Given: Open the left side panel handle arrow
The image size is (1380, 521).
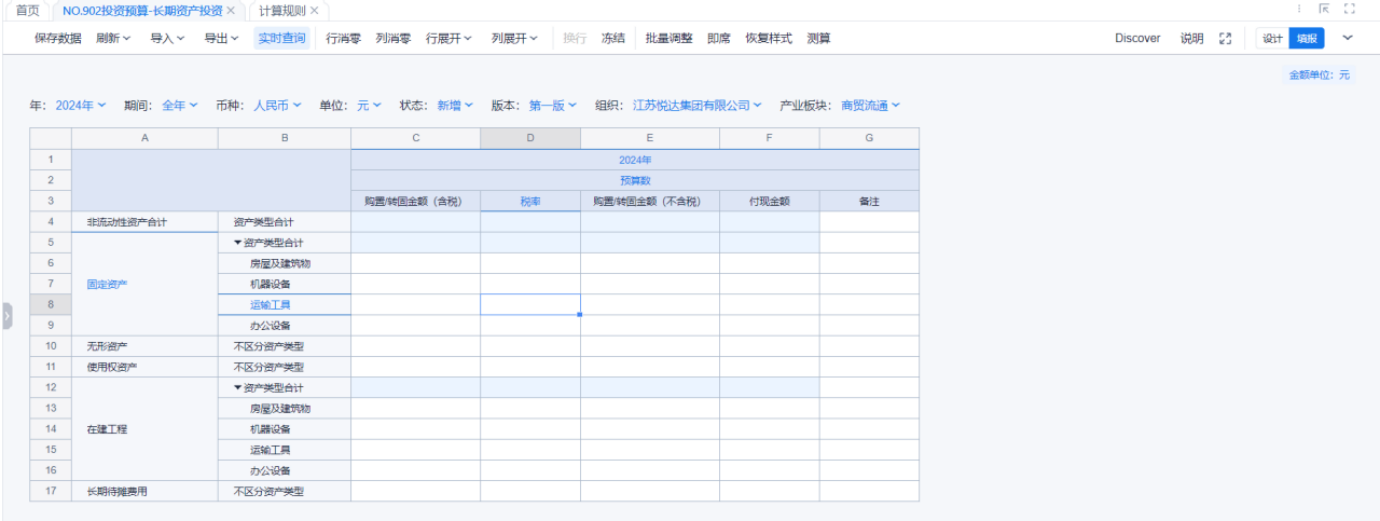Looking at the screenshot, I should [x=7, y=315].
